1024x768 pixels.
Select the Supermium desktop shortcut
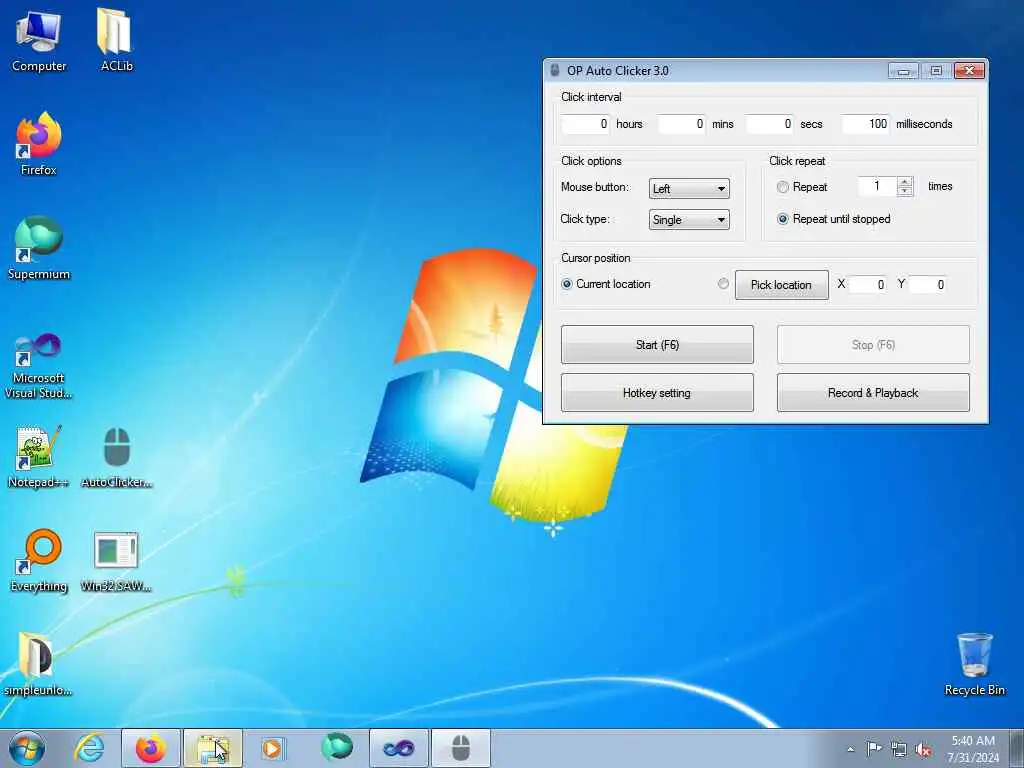pyautogui.click(x=39, y=248)
